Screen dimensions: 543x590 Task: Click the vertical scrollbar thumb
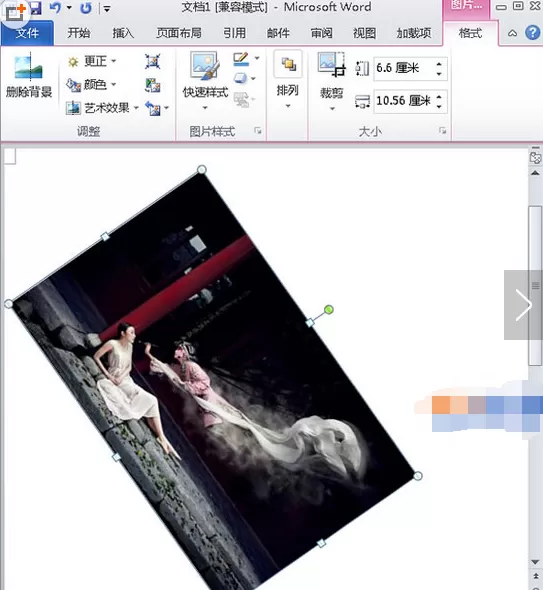tap(535, 285)
